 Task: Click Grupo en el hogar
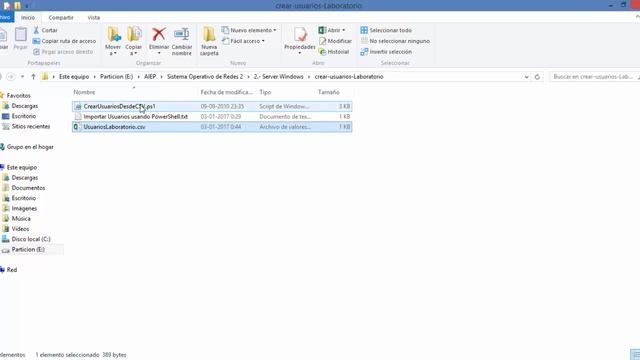tap(30, 147)
